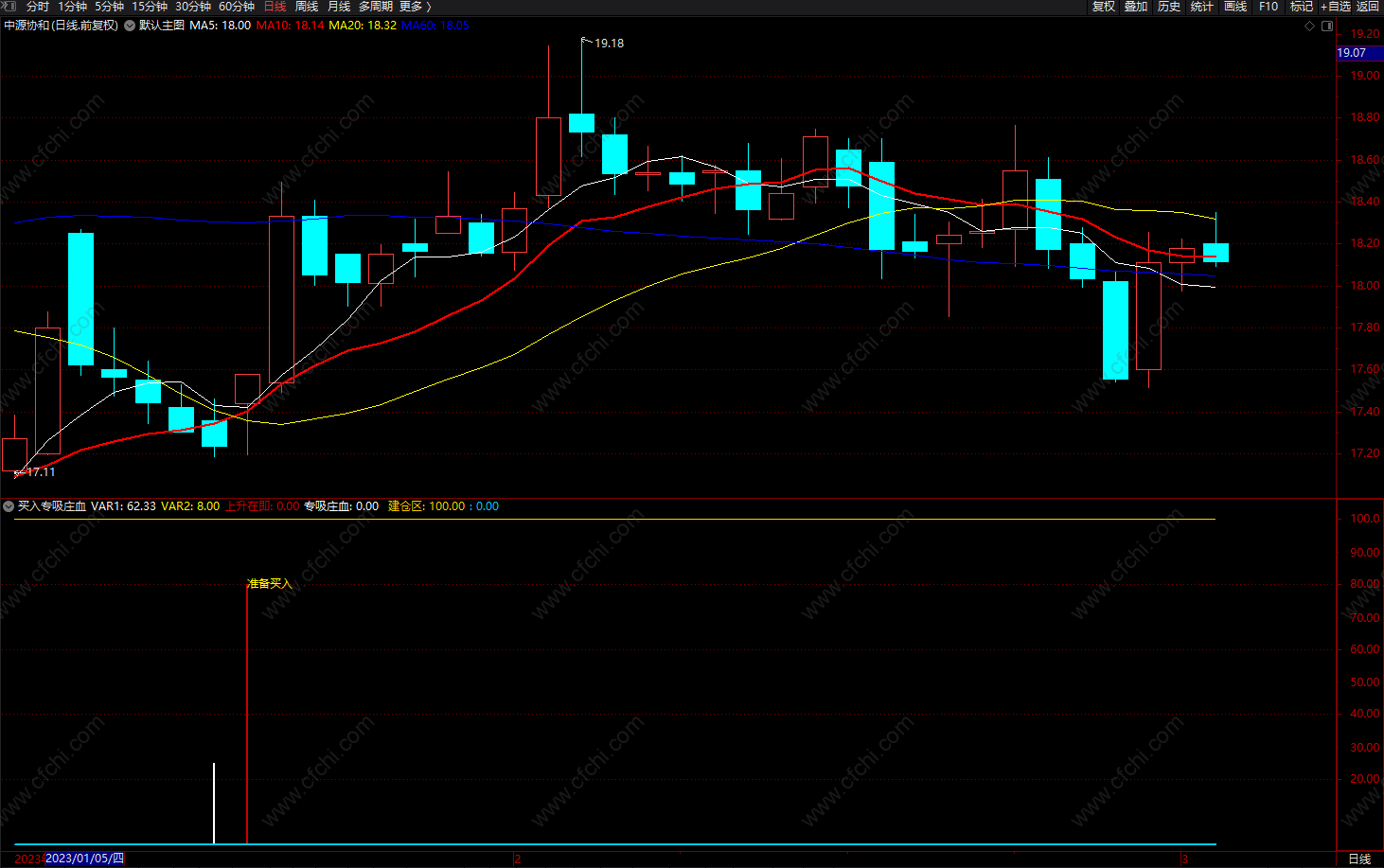
Task: Expand the 默认主图 indicator dropdown
Action: point(130,26)
